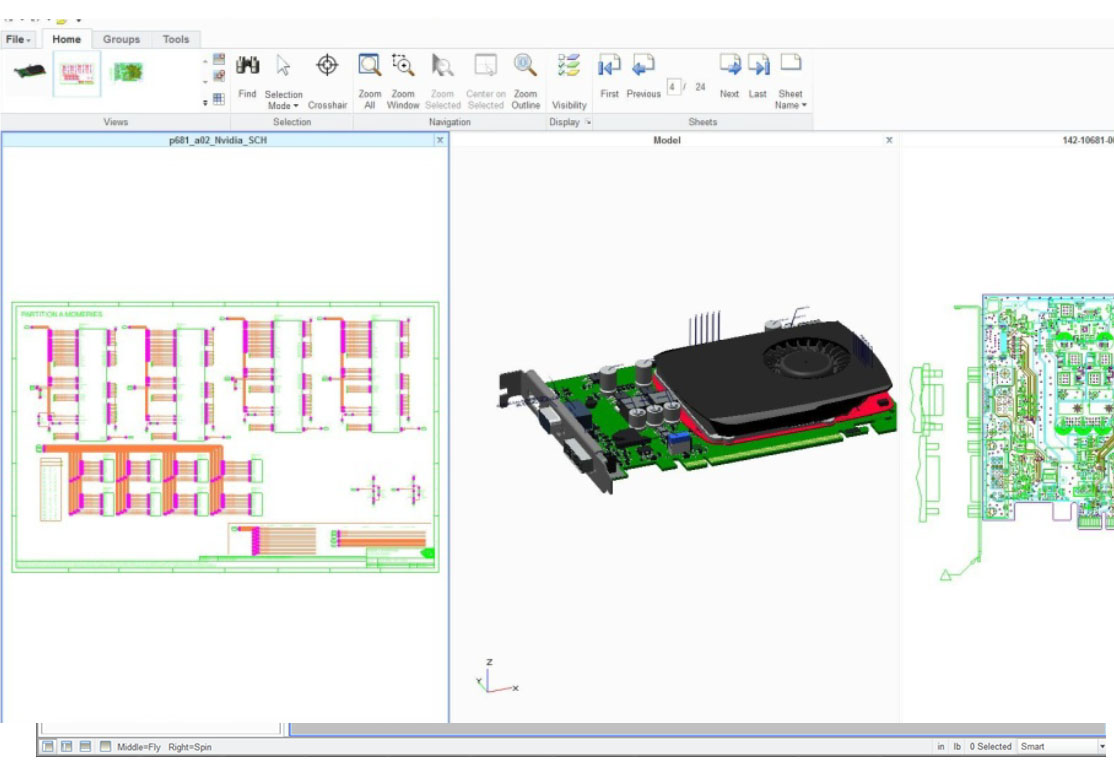
Task: Click the Find binoculars icon
Action: pyautogui.click(x=247, y=66)
